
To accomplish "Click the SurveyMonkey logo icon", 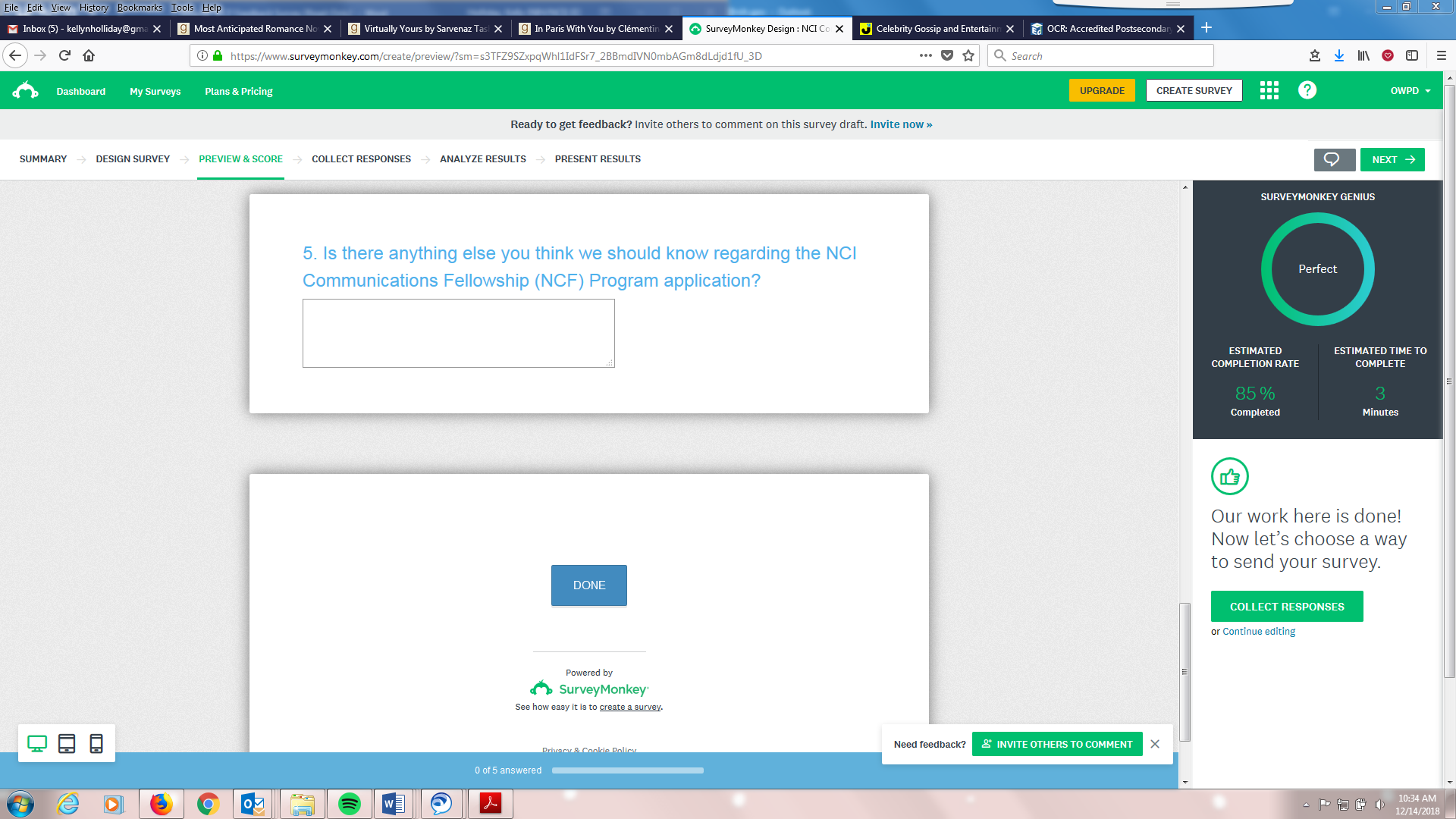I will click(25, 91).
